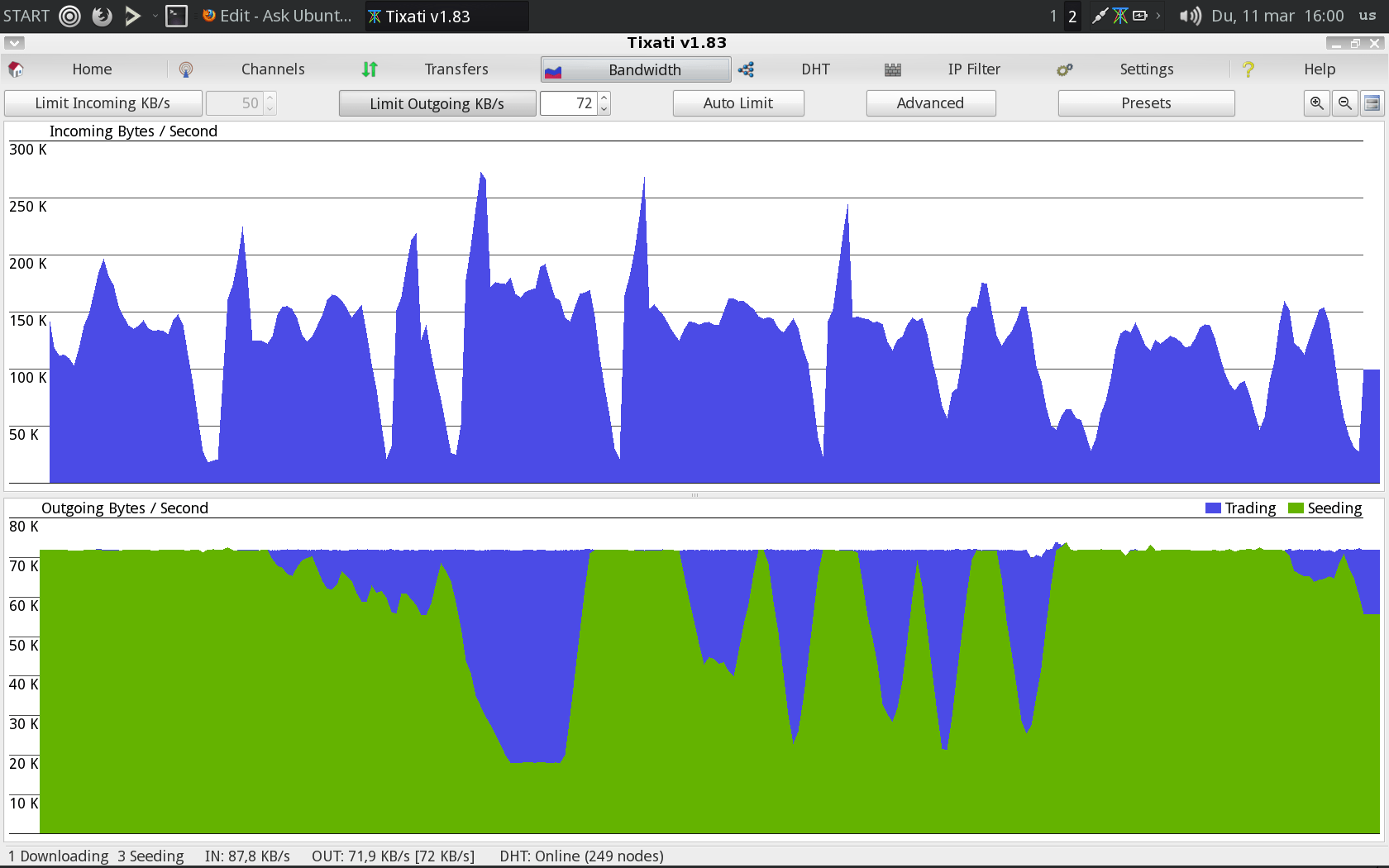
Task: Click the Tixati system tray icon
Action: pyautogui.click(x=1120, y=16)
